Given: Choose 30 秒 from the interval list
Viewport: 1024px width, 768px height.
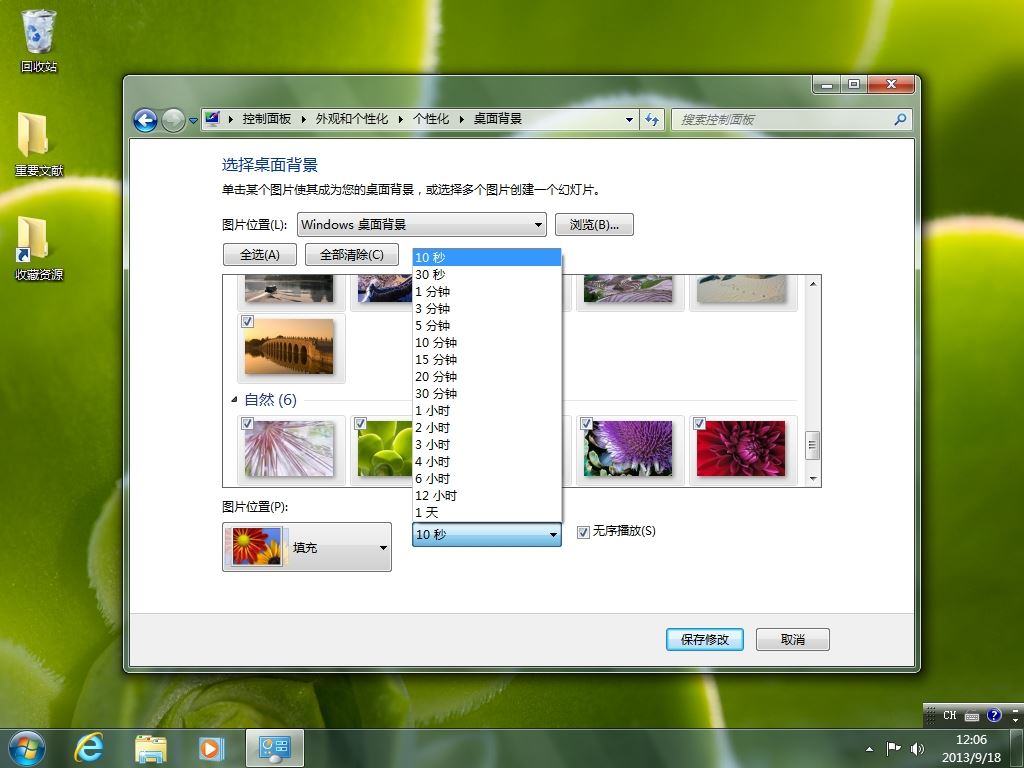Looking at the screenshot, I should (x=487, y=274).
